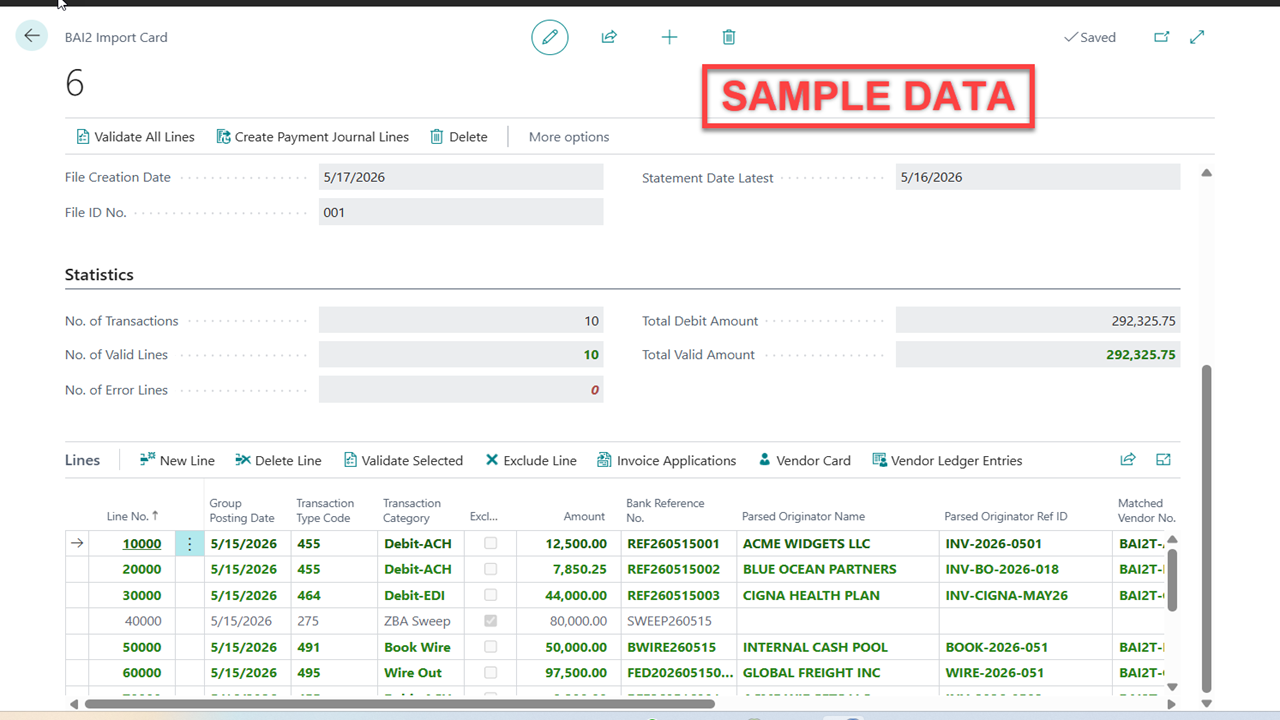Open Group Posting Date column header

tap(242, 511)
